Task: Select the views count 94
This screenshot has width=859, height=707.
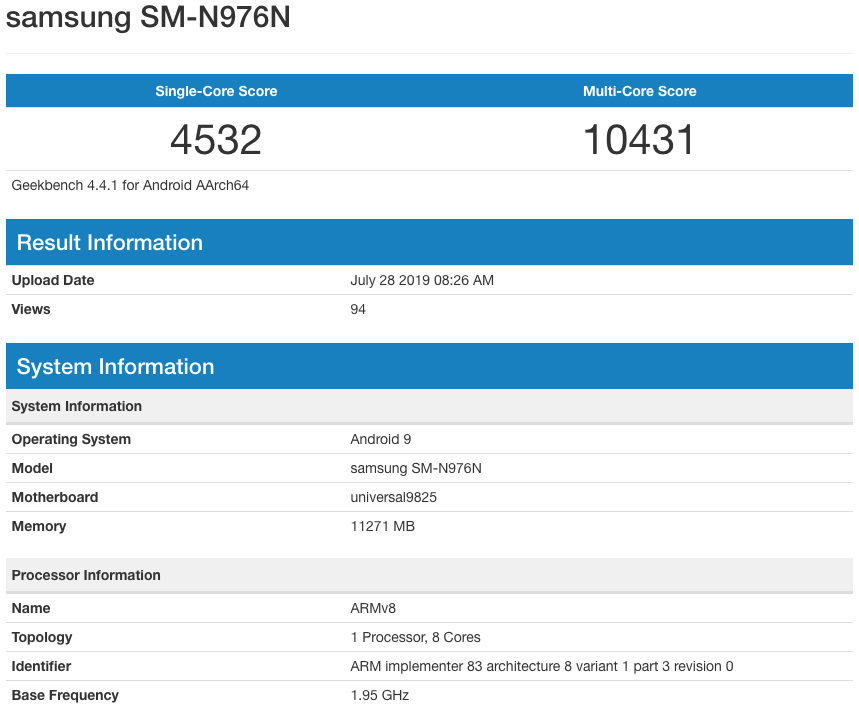Action: (358, 309)
